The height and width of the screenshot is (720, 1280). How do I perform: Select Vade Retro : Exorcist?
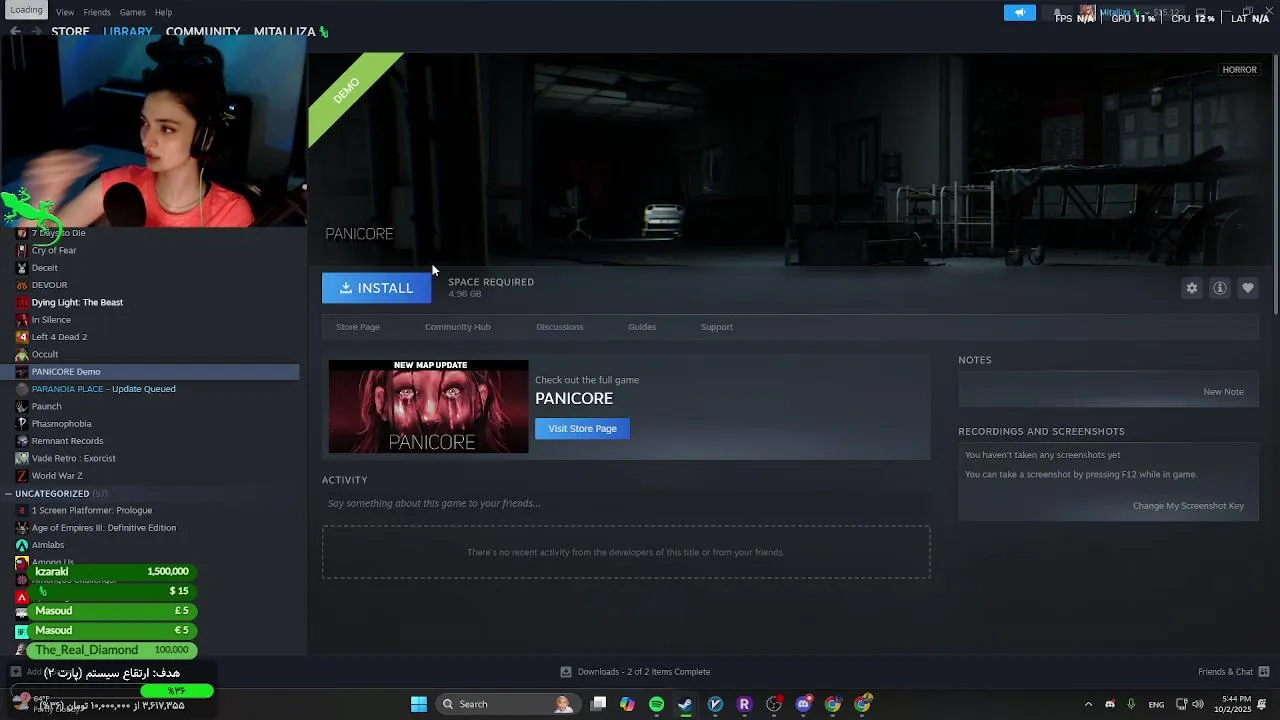point(73,458)
